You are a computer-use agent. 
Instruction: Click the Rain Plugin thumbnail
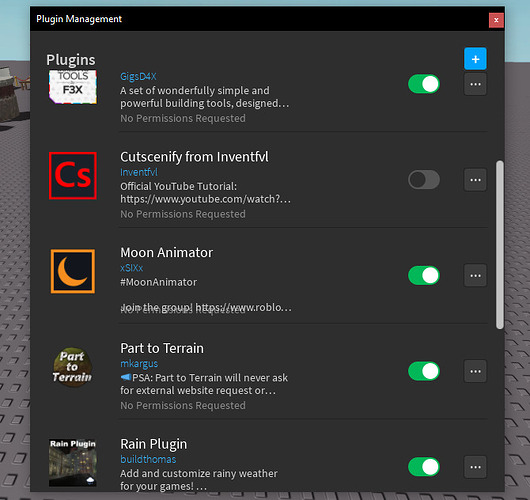(x=73, y=462)
